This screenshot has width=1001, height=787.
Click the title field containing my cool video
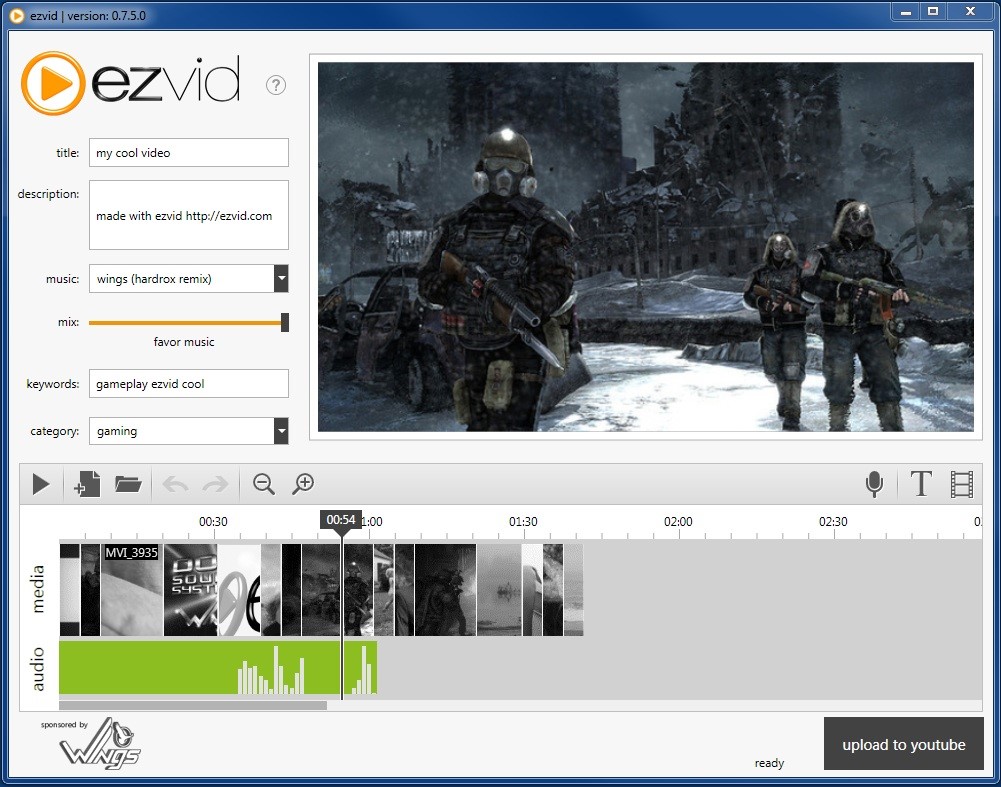(188, 153)
